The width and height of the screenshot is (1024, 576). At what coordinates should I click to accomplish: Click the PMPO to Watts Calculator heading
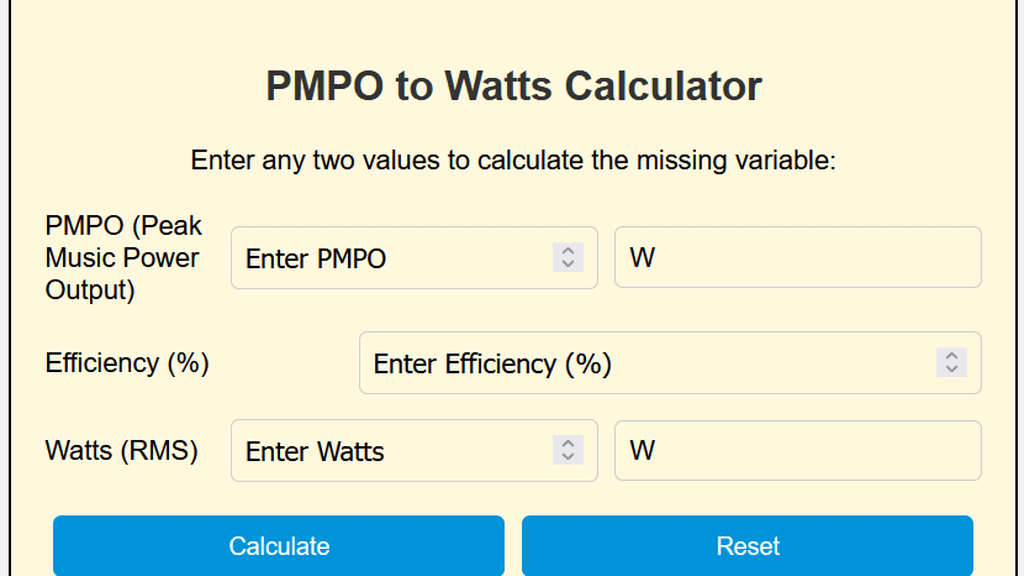(512, 86)
